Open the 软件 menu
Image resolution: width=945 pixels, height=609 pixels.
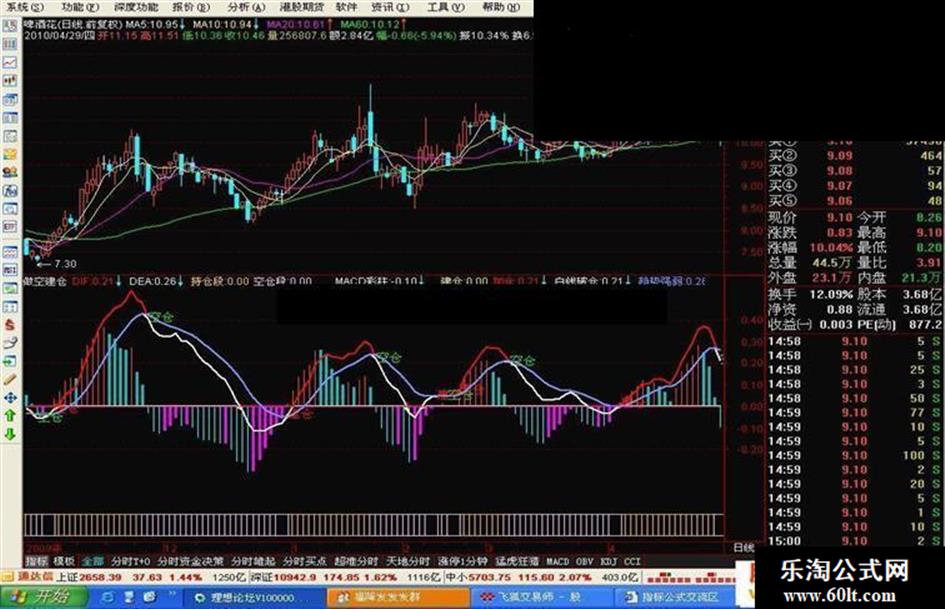[346, 7]
